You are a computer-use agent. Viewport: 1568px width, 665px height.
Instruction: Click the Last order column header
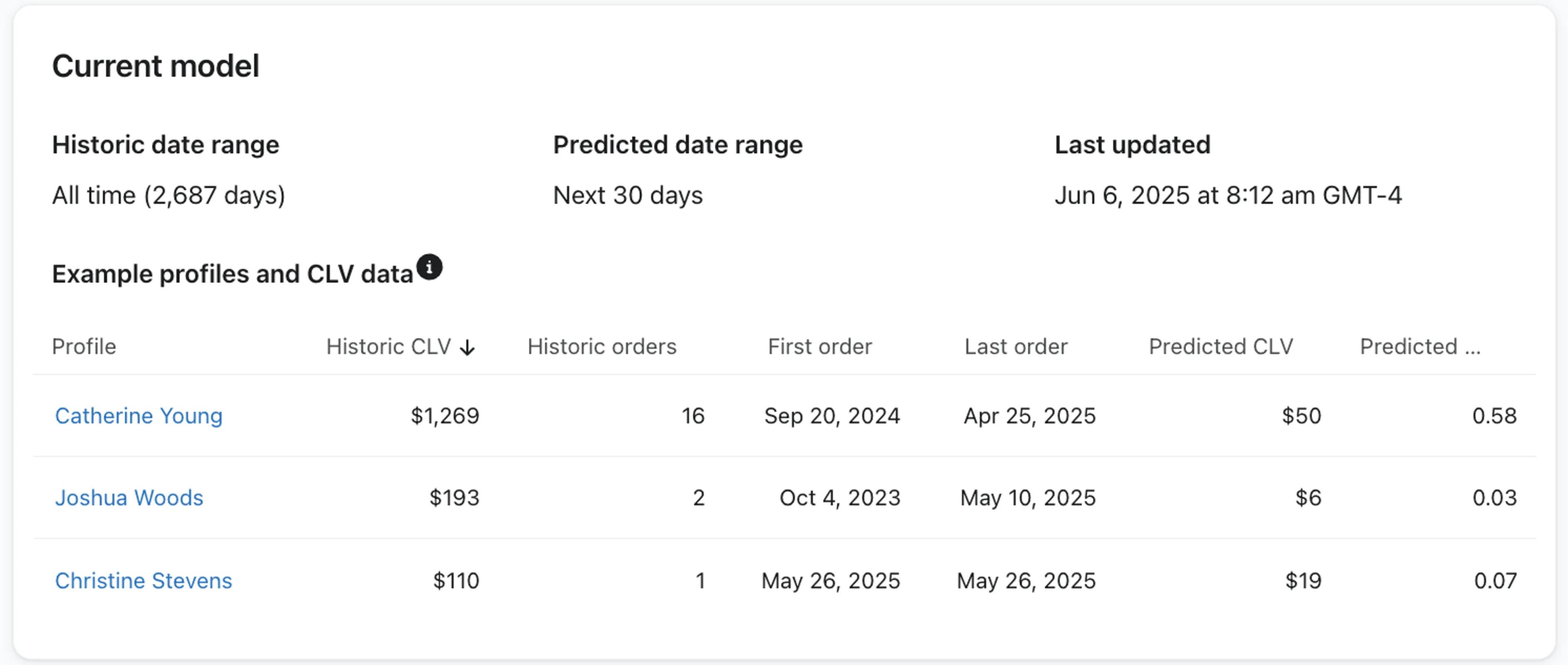(x=1015, y=347)
